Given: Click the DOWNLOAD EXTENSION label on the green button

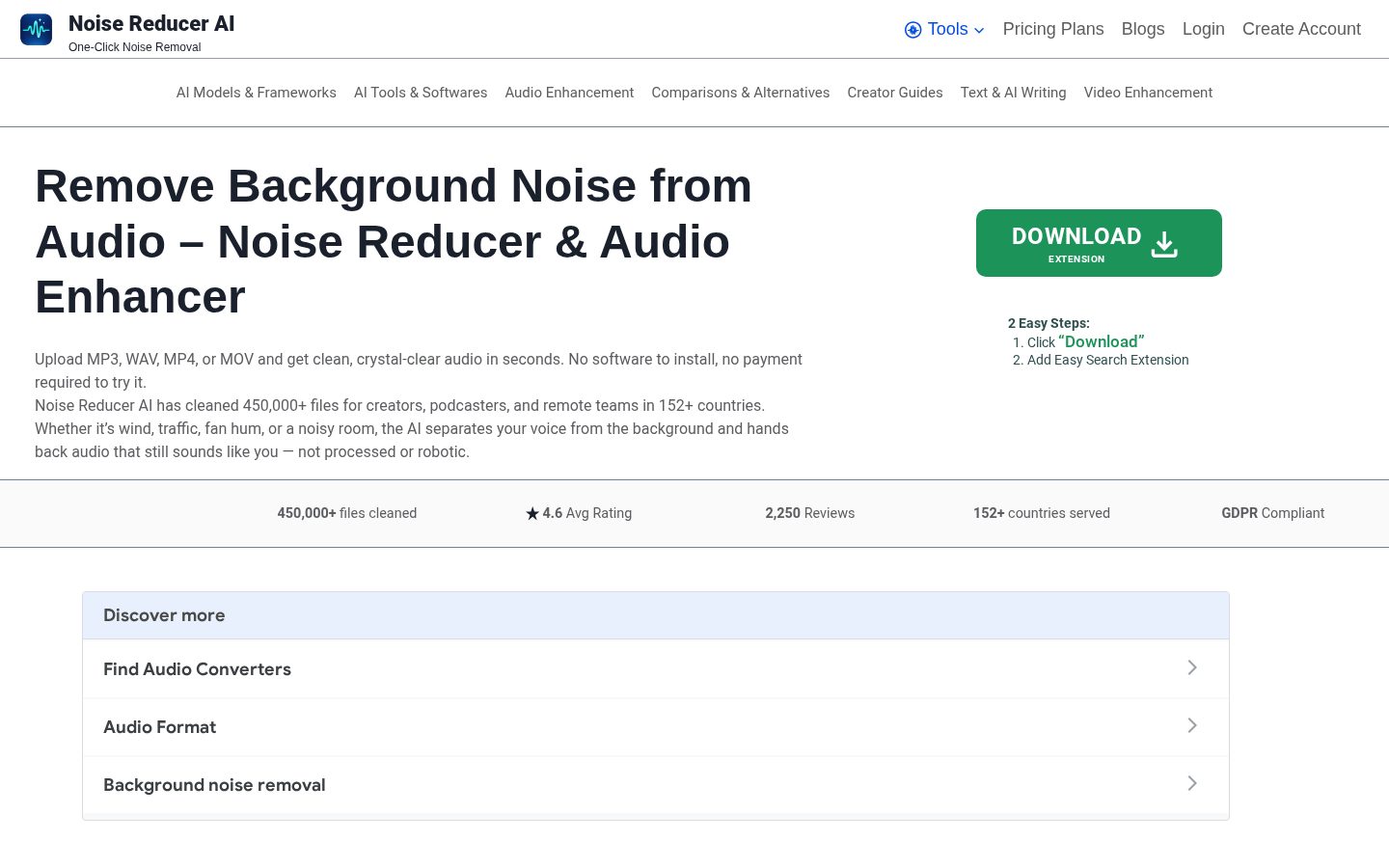Looking at the screenshot, I should coord(1076,244).
